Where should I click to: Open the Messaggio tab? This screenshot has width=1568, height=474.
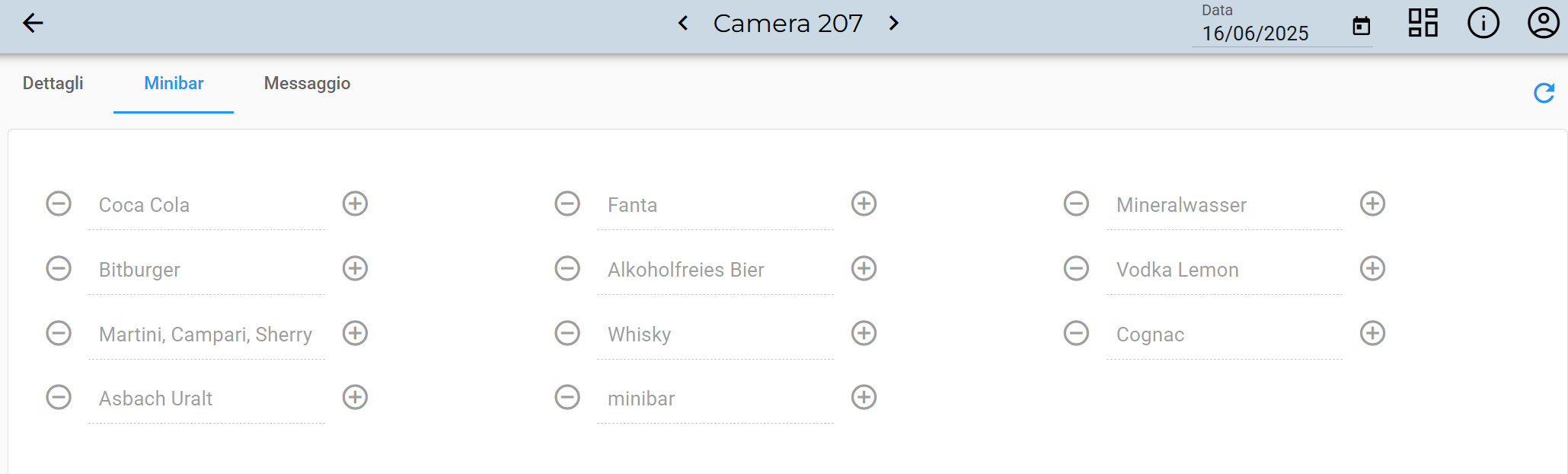pyautogui.click(x=307, y=83)
